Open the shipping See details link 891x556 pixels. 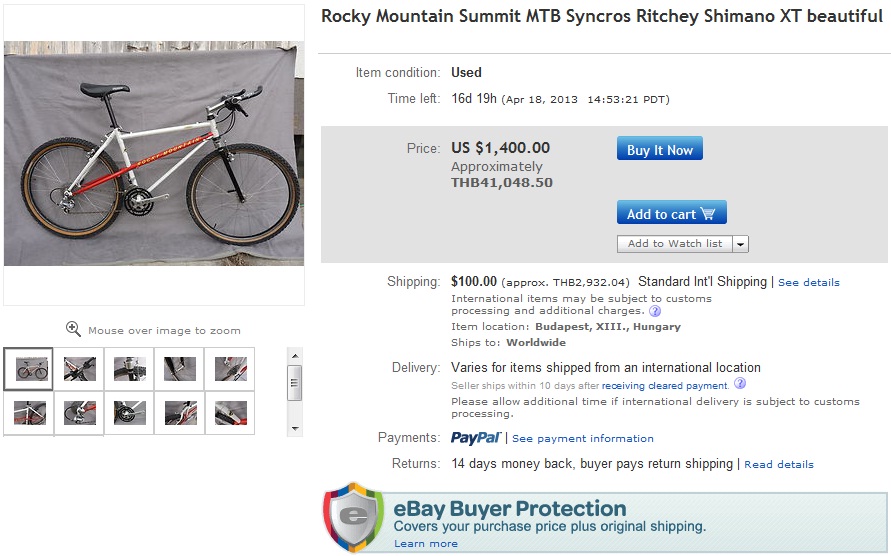[x=808, y=283]
